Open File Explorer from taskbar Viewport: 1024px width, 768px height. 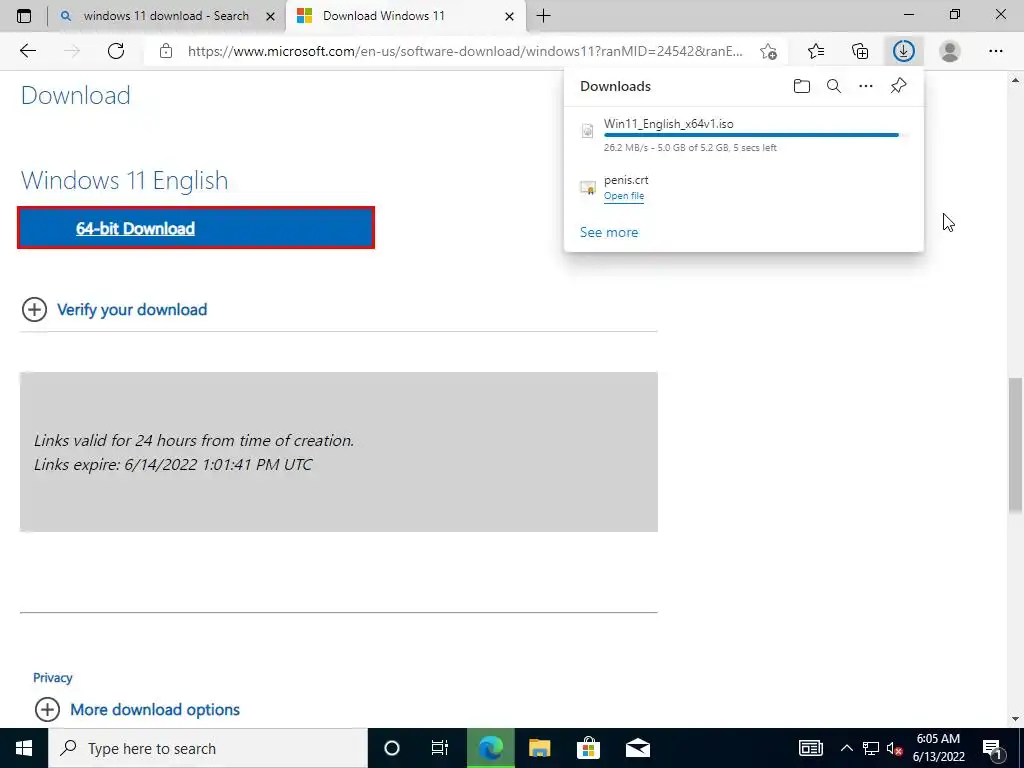point(539,748)
